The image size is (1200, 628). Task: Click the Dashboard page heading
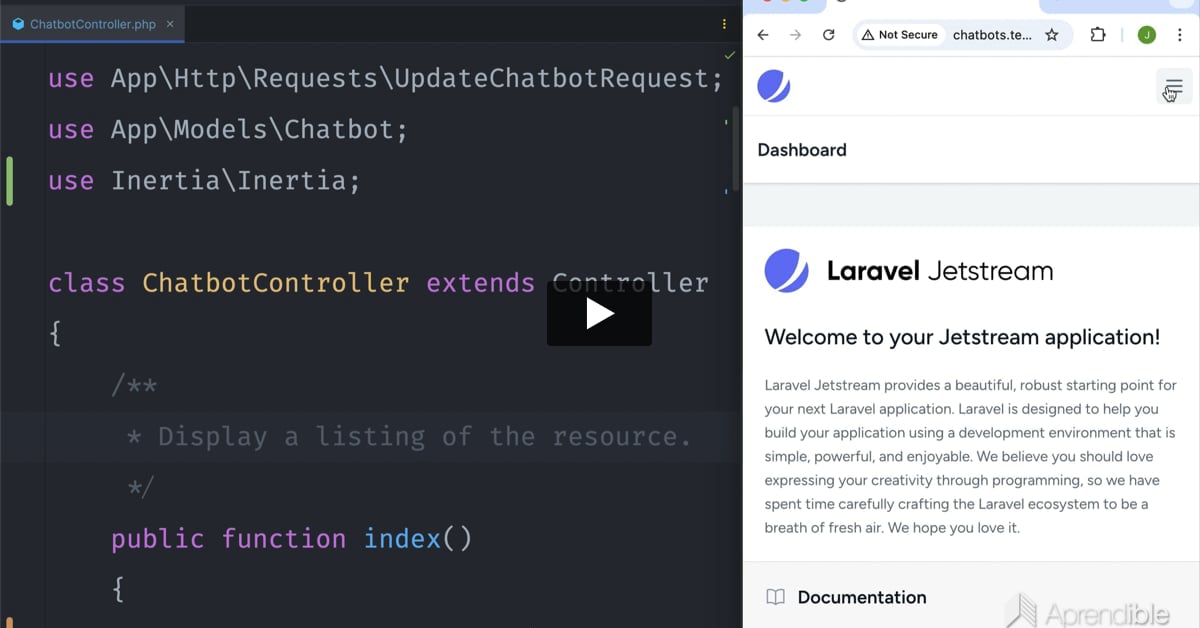[x=802, y=150]
